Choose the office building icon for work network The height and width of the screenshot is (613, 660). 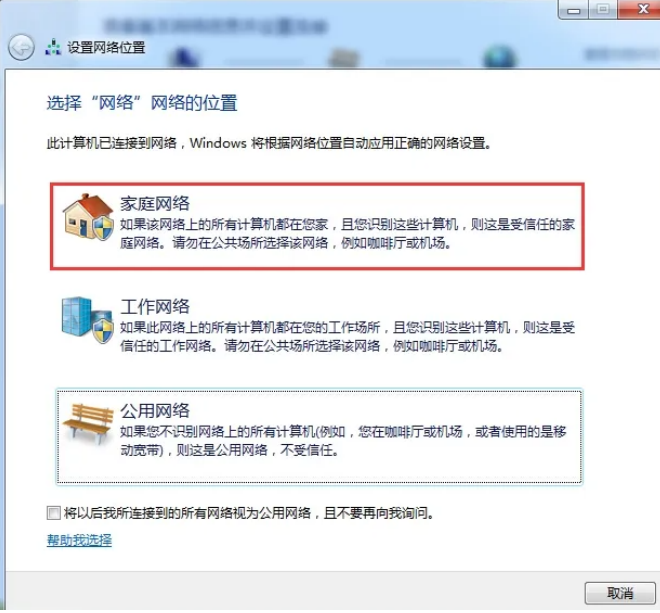point(87,320)
